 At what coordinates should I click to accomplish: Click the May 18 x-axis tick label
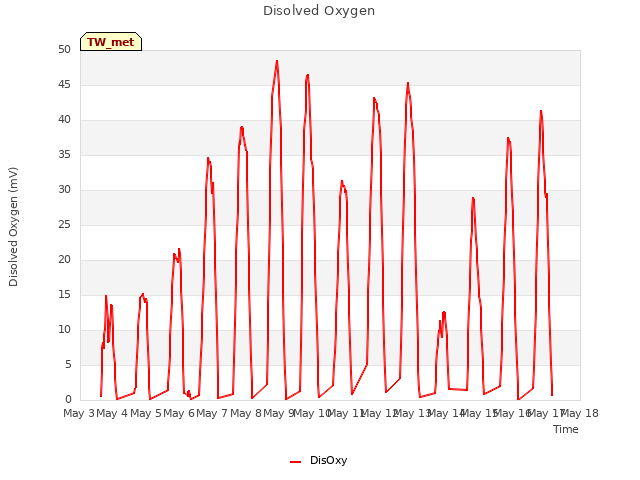pos(580,413)
